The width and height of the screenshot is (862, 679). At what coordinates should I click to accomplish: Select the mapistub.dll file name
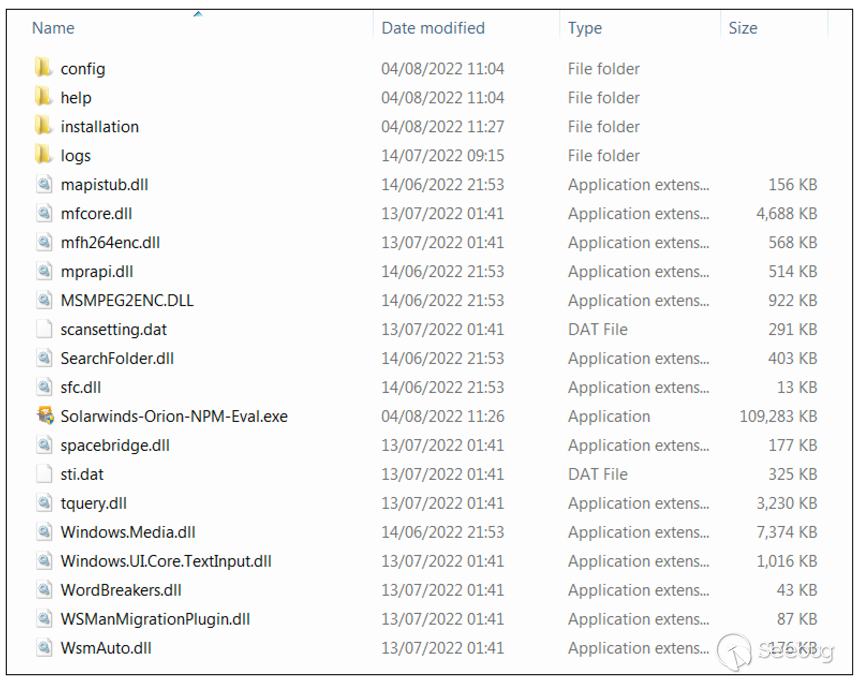point(104,185)
